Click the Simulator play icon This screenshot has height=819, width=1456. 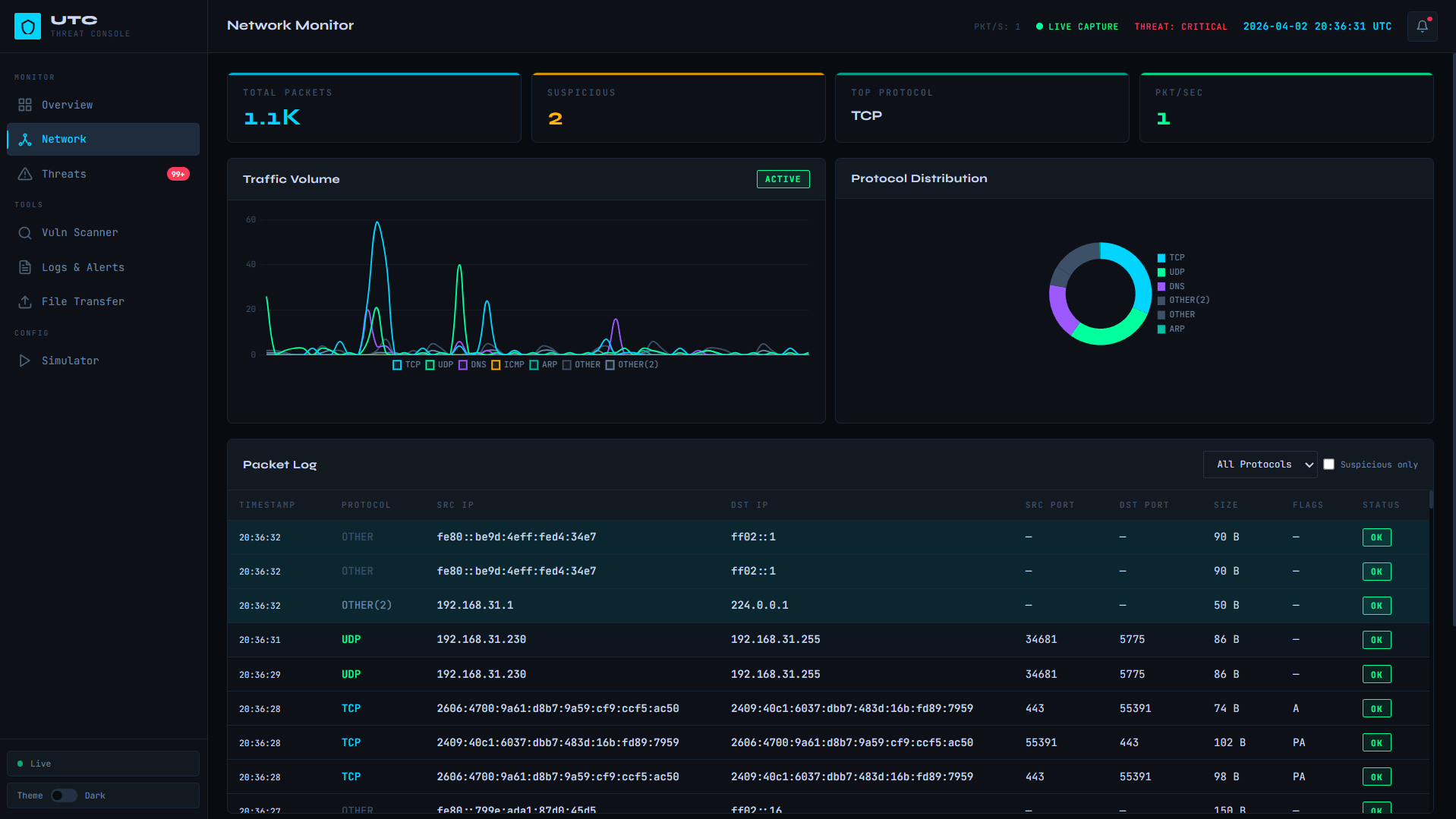25,361
